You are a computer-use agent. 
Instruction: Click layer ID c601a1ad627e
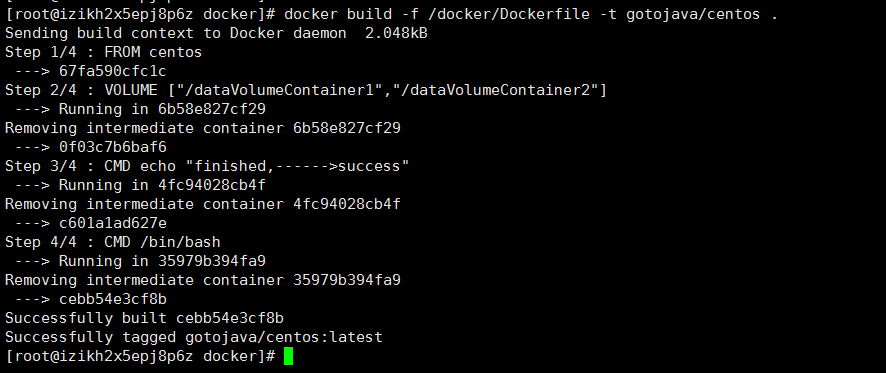click(x=112, y=223)
